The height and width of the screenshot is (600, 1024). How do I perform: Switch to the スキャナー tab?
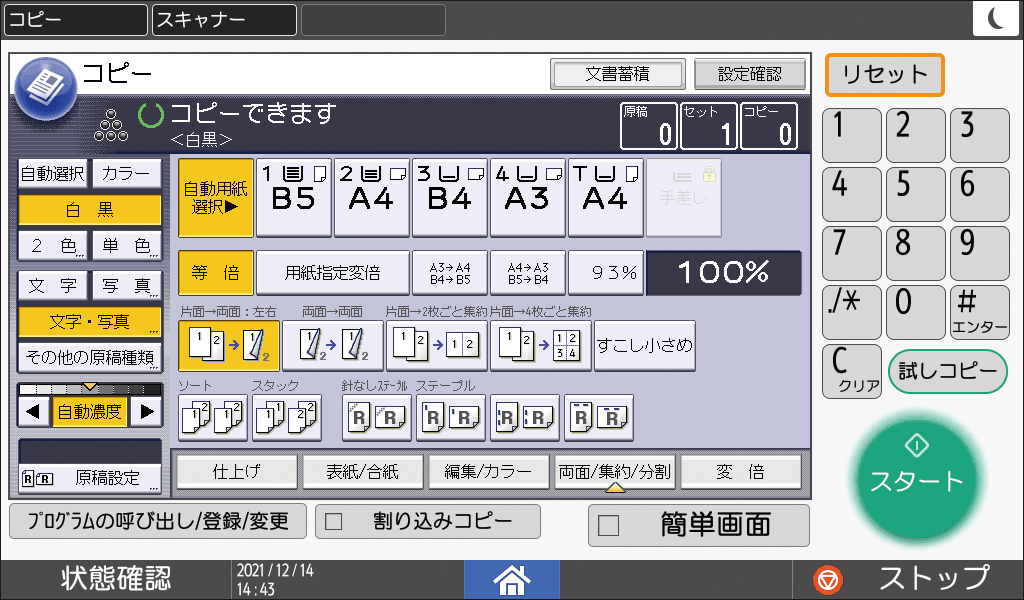[222, 19]
